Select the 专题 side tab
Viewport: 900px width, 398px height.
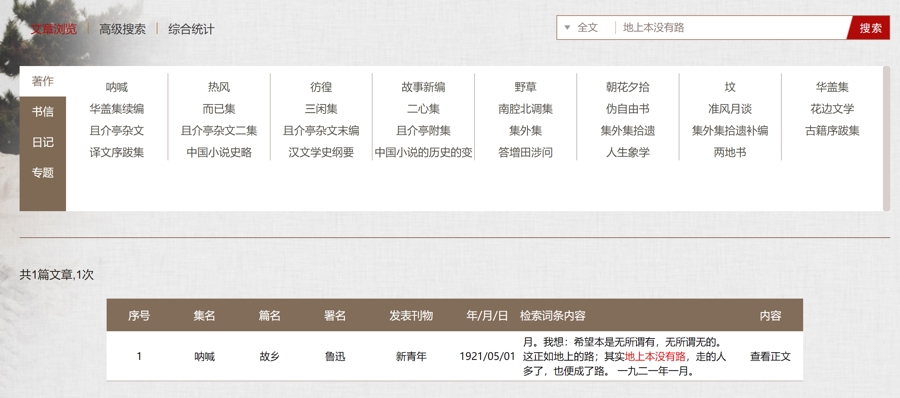coord(42,172)
